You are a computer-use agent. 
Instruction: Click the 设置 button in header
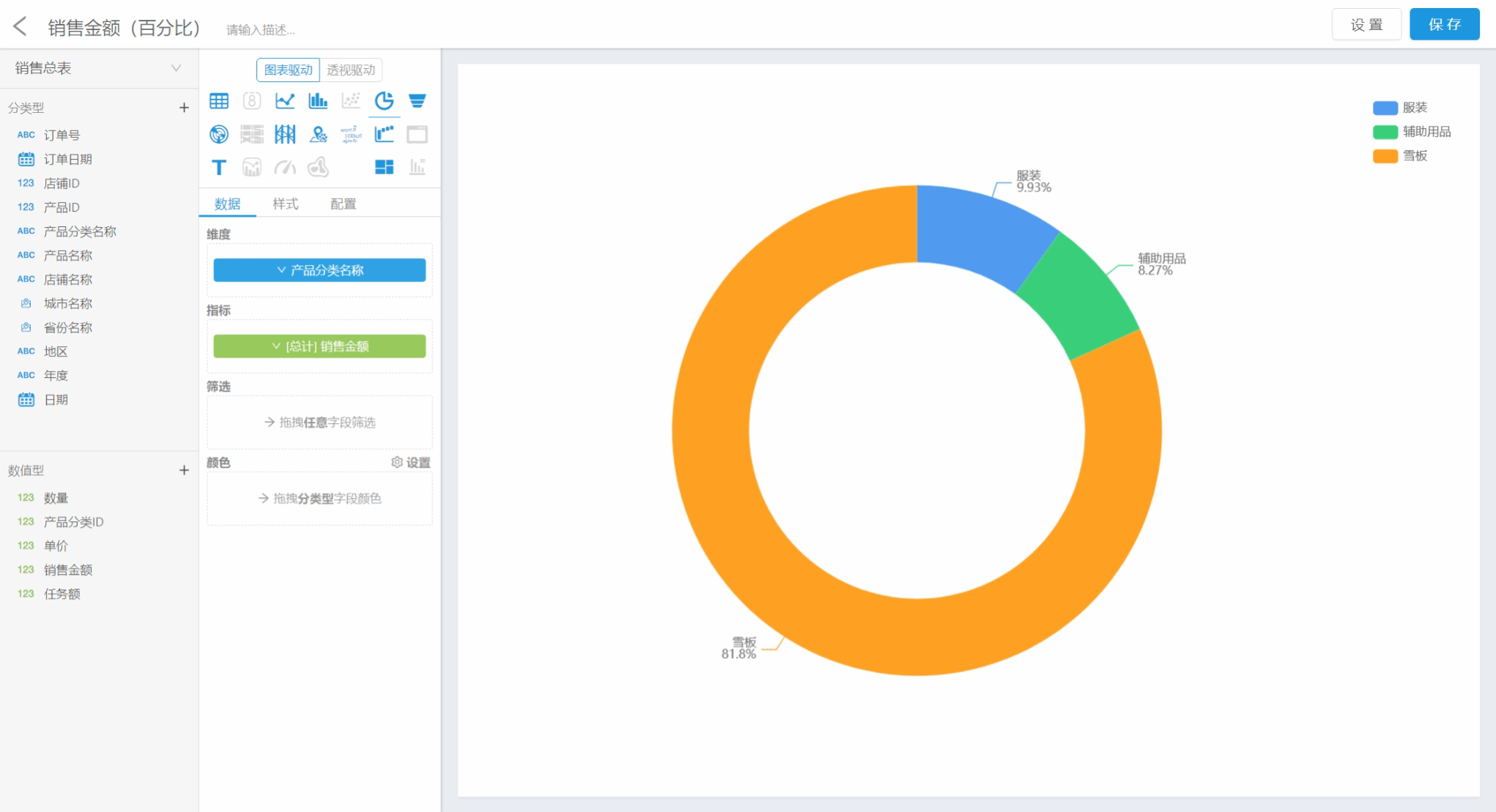coord(1366,25)
